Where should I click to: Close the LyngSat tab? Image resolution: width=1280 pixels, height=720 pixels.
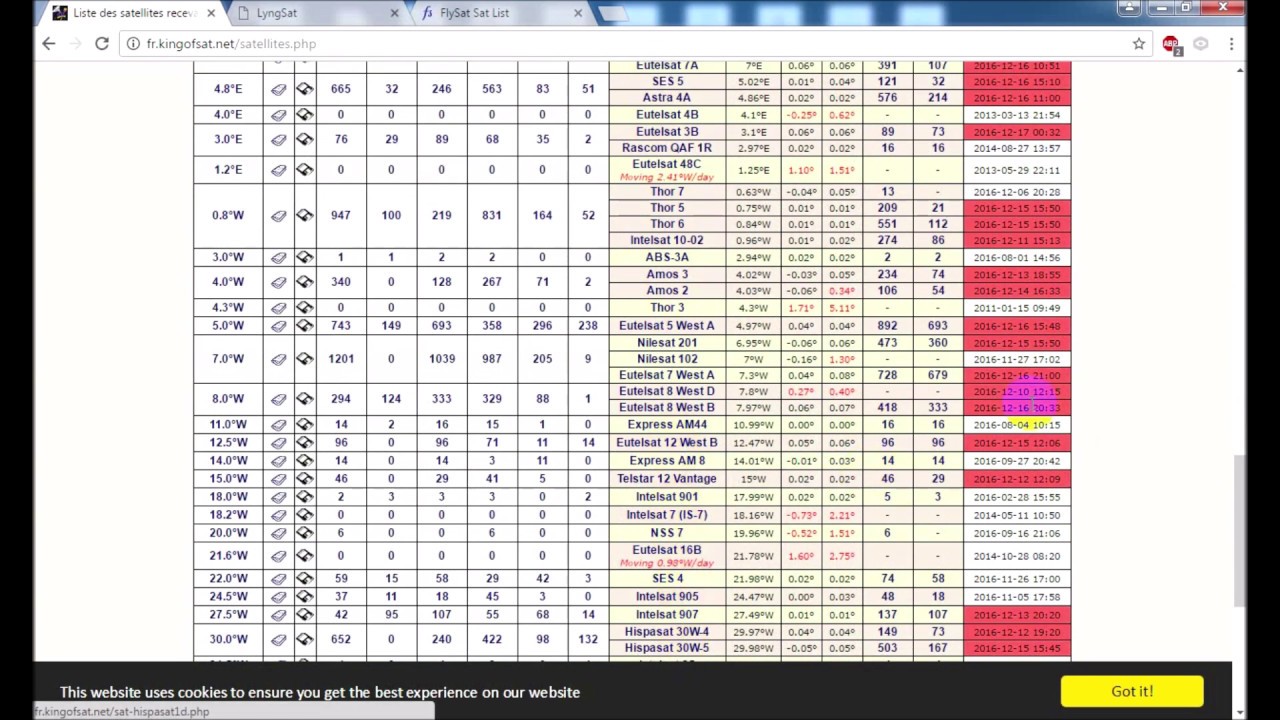tap(394, 13)
